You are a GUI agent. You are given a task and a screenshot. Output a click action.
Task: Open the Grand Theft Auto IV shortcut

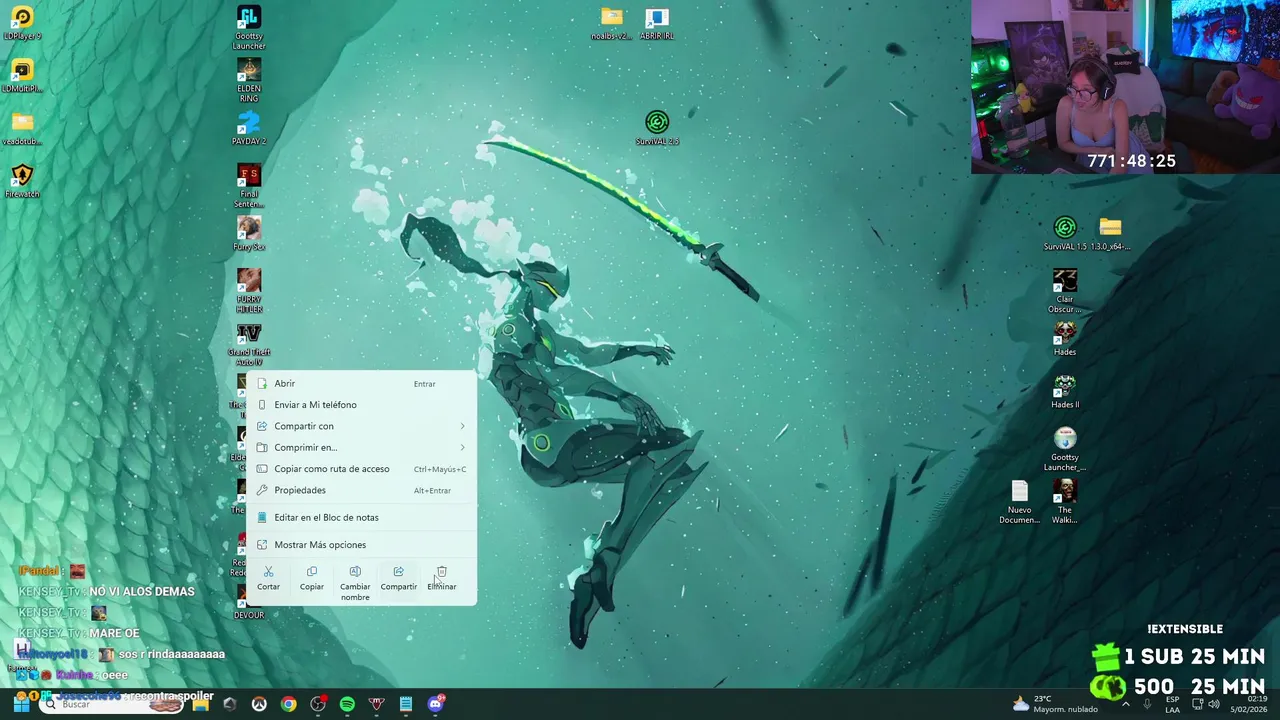point(249,345)
